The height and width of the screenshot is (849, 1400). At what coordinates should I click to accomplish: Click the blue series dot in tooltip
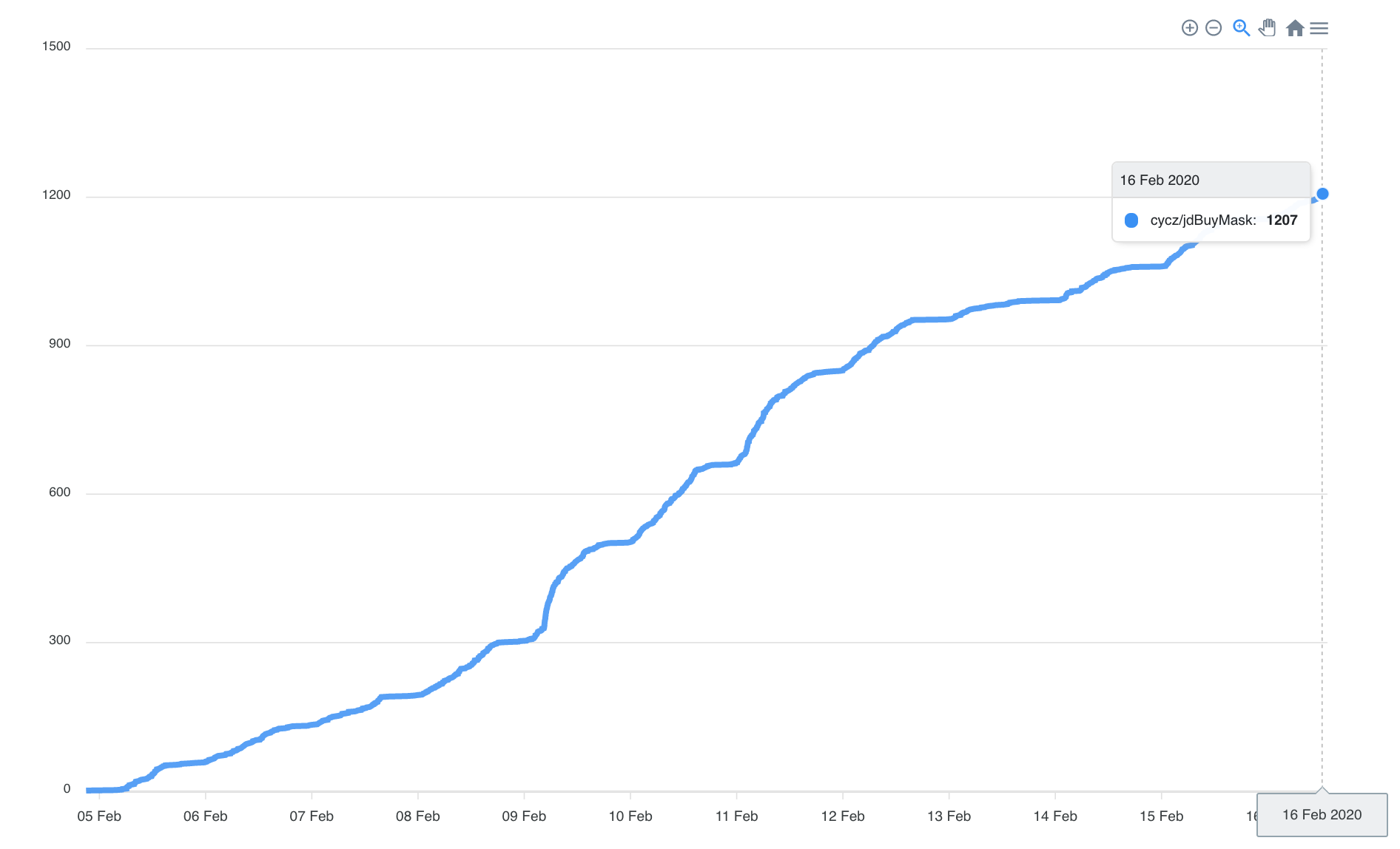1131,220
